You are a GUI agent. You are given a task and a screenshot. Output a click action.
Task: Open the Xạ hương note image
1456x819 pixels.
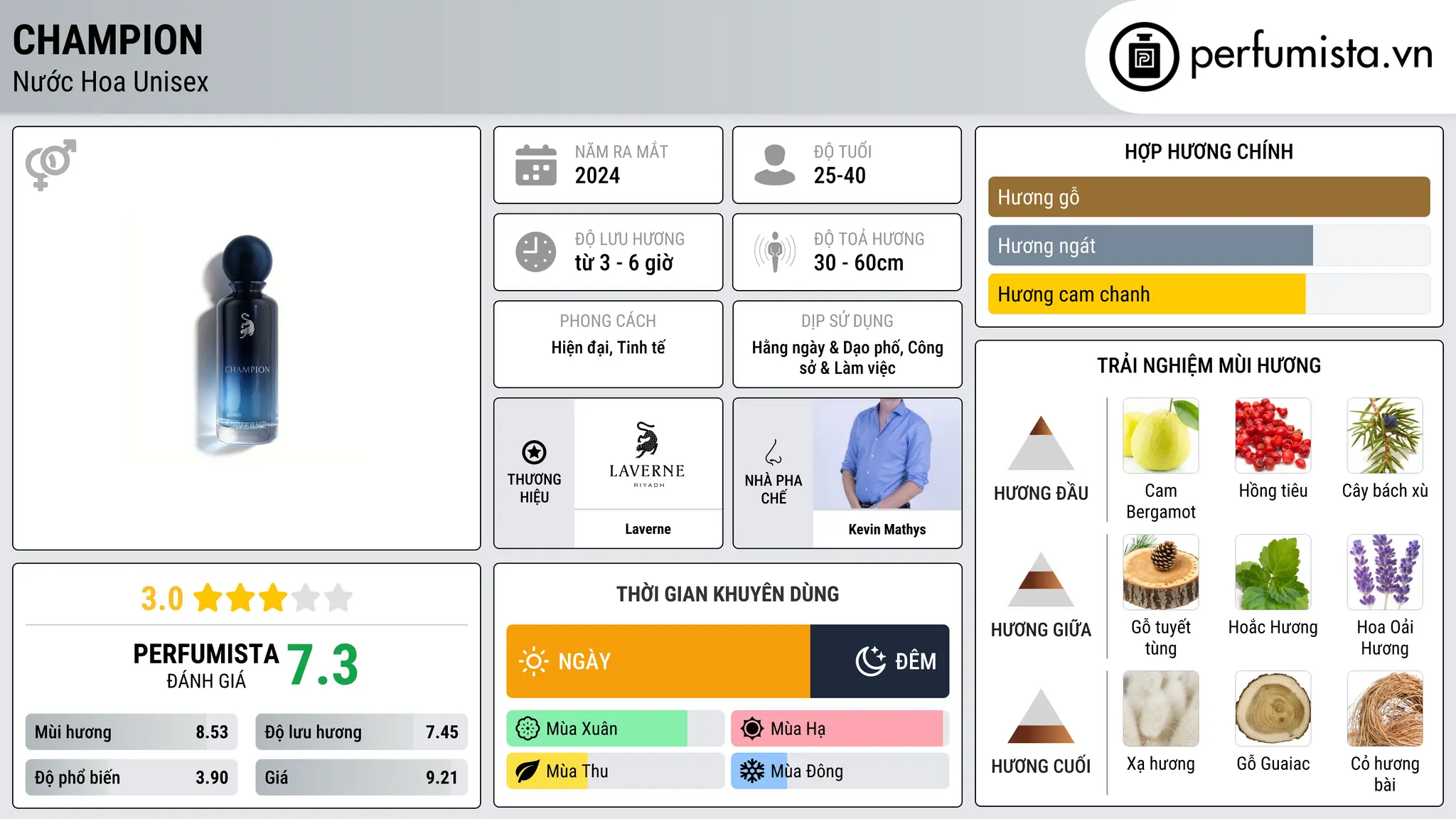coord(1161,709)
